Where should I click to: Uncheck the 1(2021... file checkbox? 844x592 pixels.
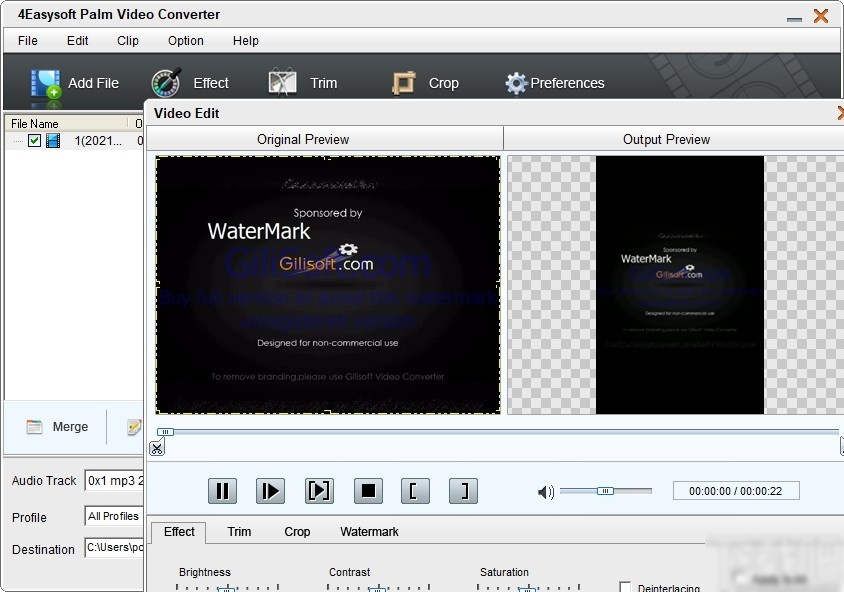(34, 140)
